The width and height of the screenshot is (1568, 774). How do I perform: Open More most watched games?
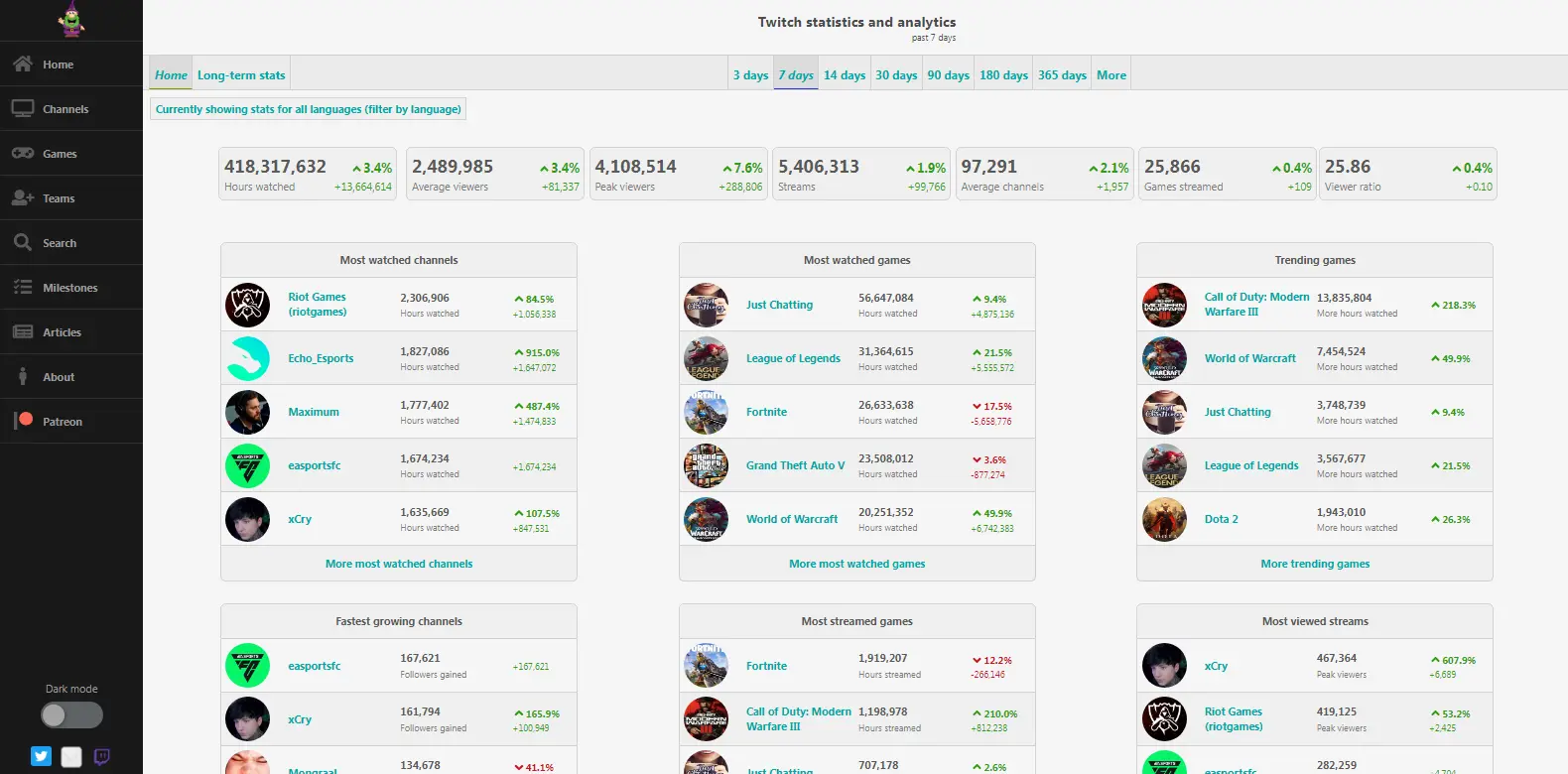tap(857, 564)
